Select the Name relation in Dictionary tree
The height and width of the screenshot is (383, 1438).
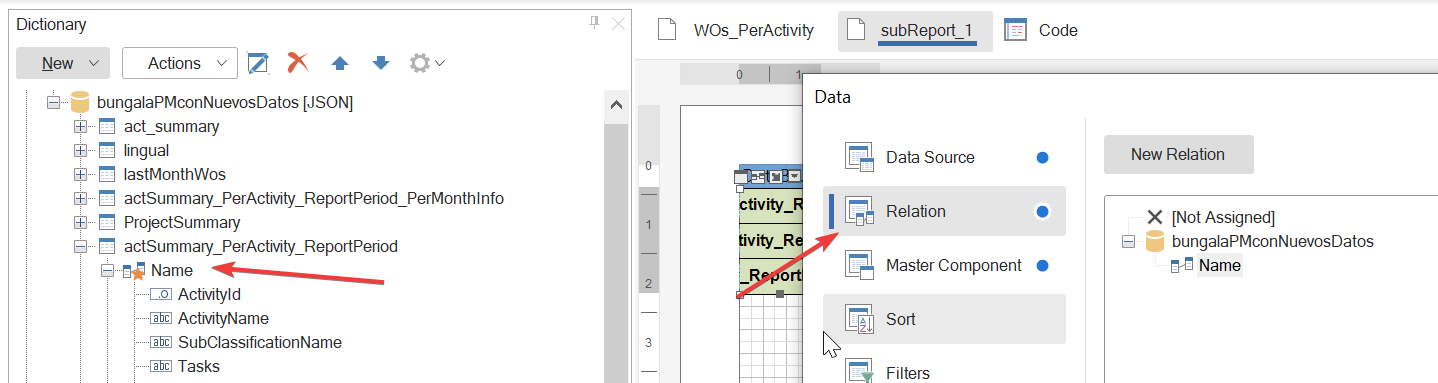(x=172, y=270)
